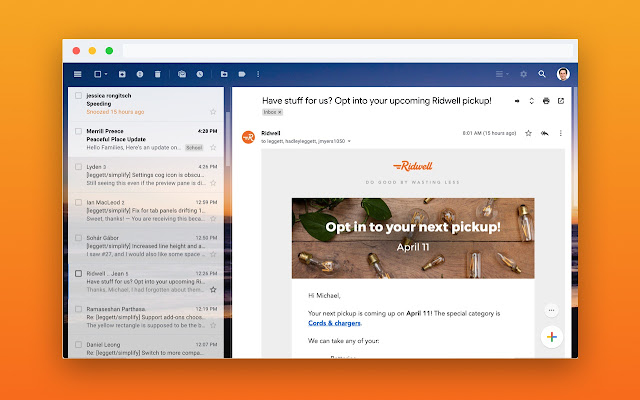Click the Ridwell sender avatar
This screenshot has height=400, width=640.
pyautogui.click(x=248, y=137)
